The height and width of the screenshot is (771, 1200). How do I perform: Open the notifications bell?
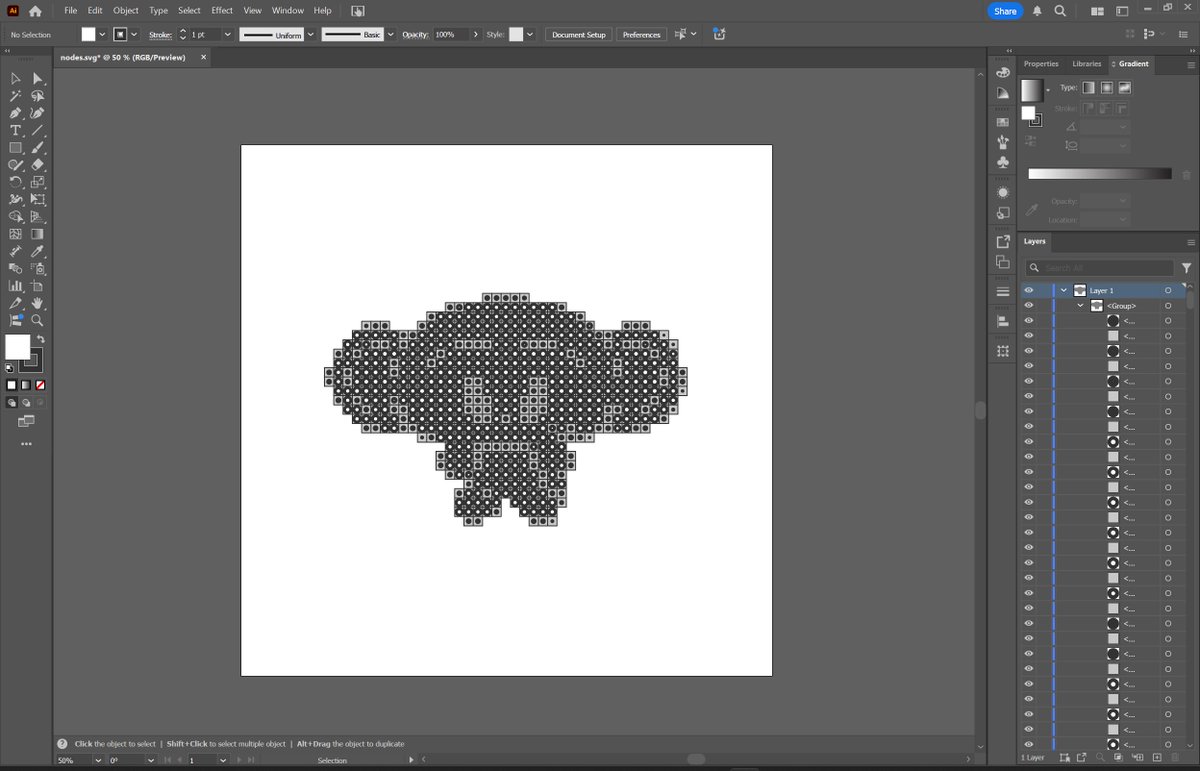[1037, 11]
